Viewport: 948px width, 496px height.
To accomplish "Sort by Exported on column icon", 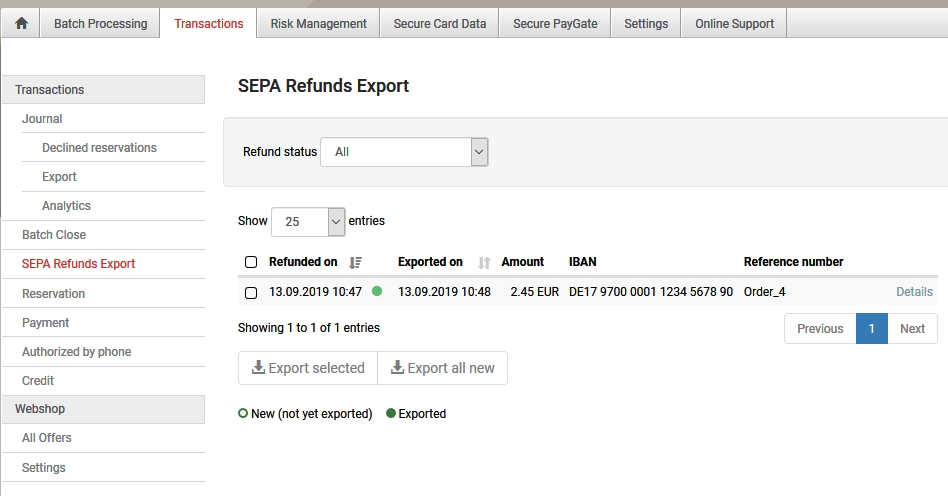I will 484,263.
